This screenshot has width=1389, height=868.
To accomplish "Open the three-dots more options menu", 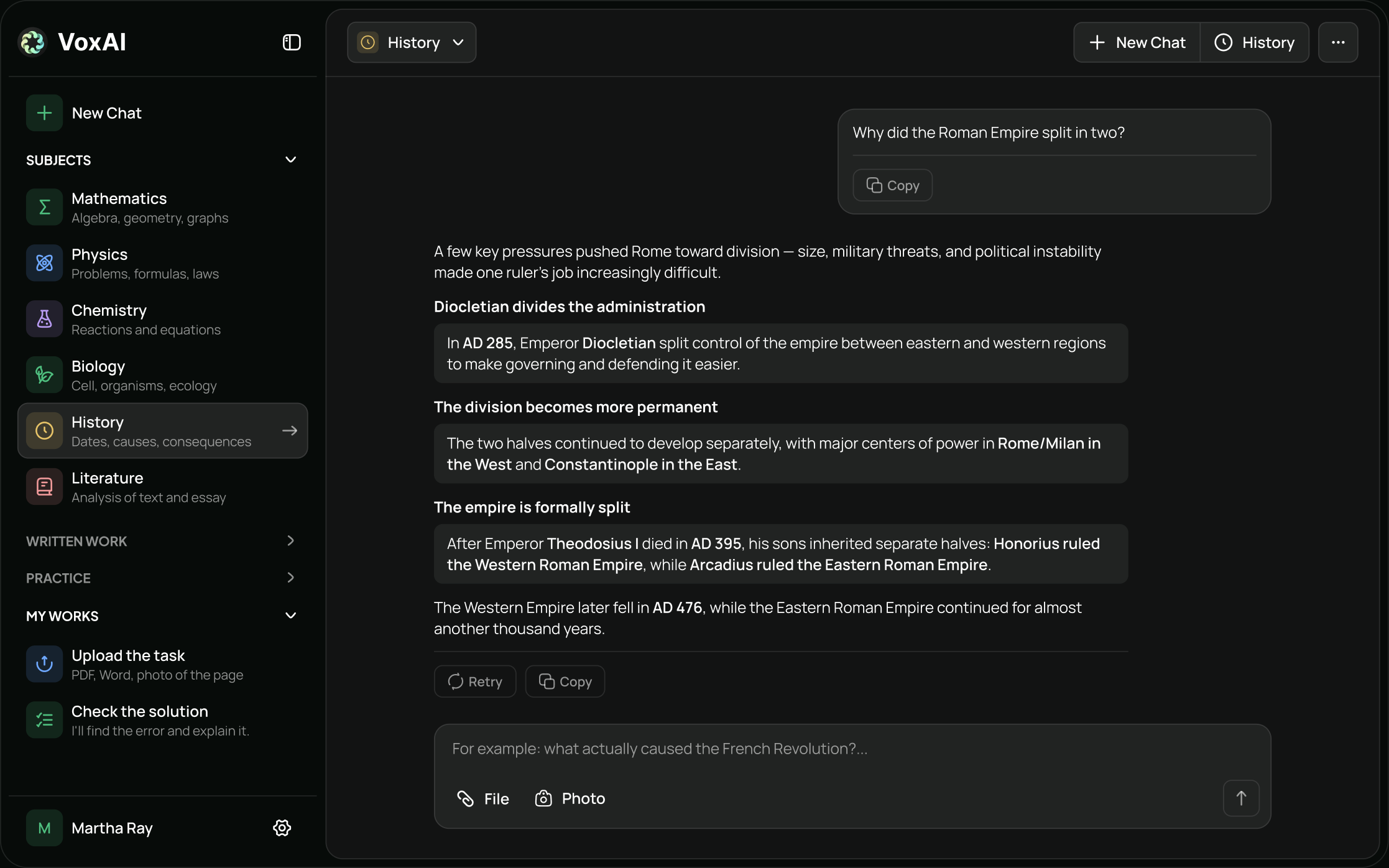I will click(1338, 42).
